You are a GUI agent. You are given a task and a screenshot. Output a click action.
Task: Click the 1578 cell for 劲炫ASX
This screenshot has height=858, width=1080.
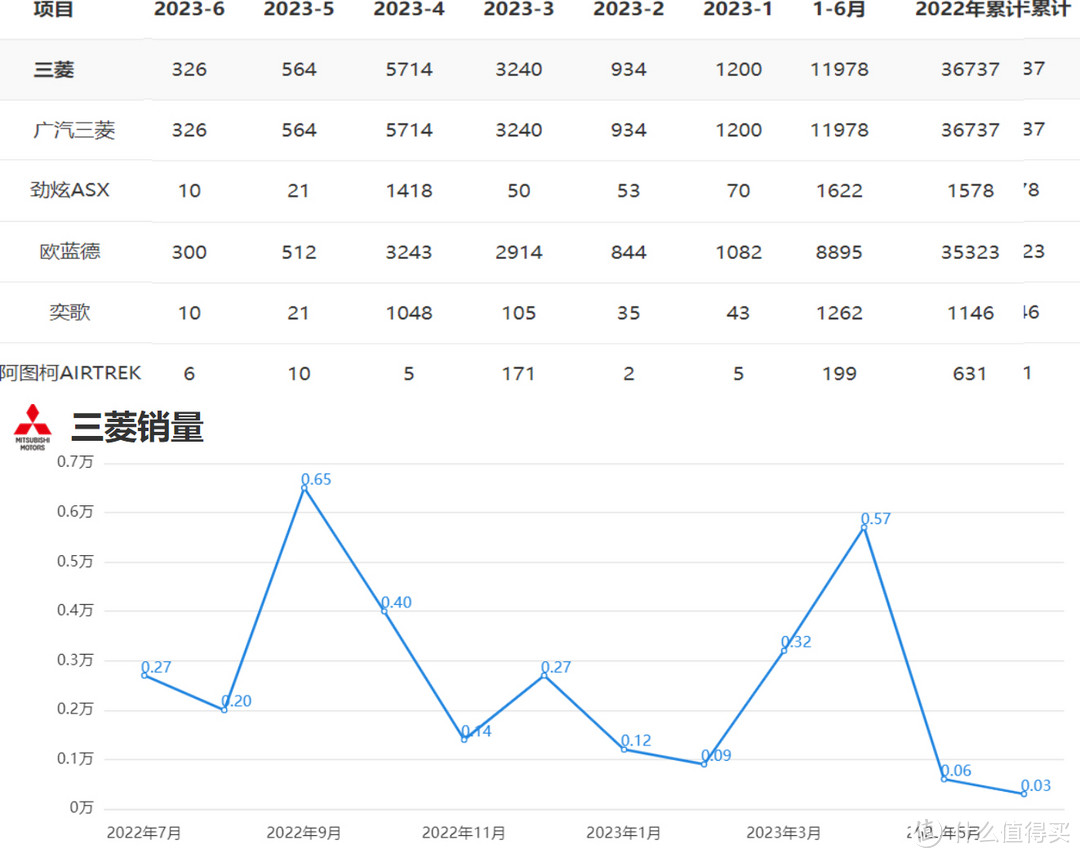pyautogui.click(x=970, y=191)
